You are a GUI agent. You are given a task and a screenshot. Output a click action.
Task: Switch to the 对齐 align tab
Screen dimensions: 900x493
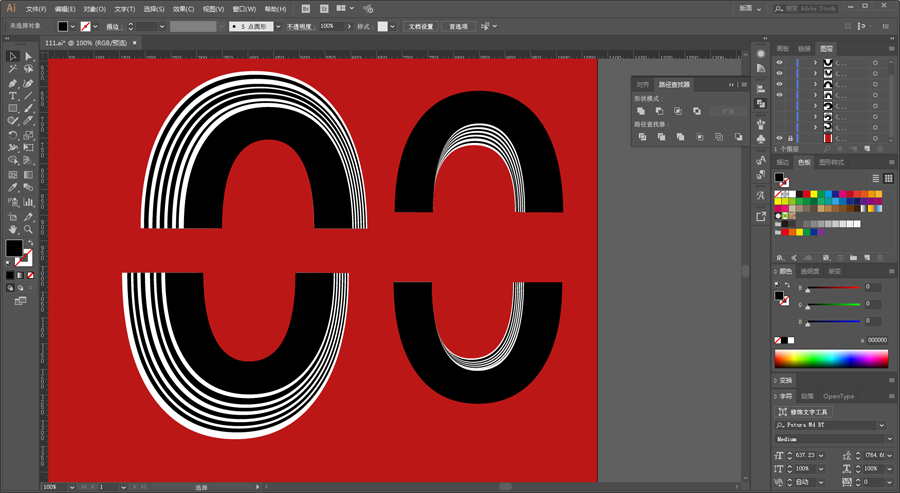pos(643,84)
